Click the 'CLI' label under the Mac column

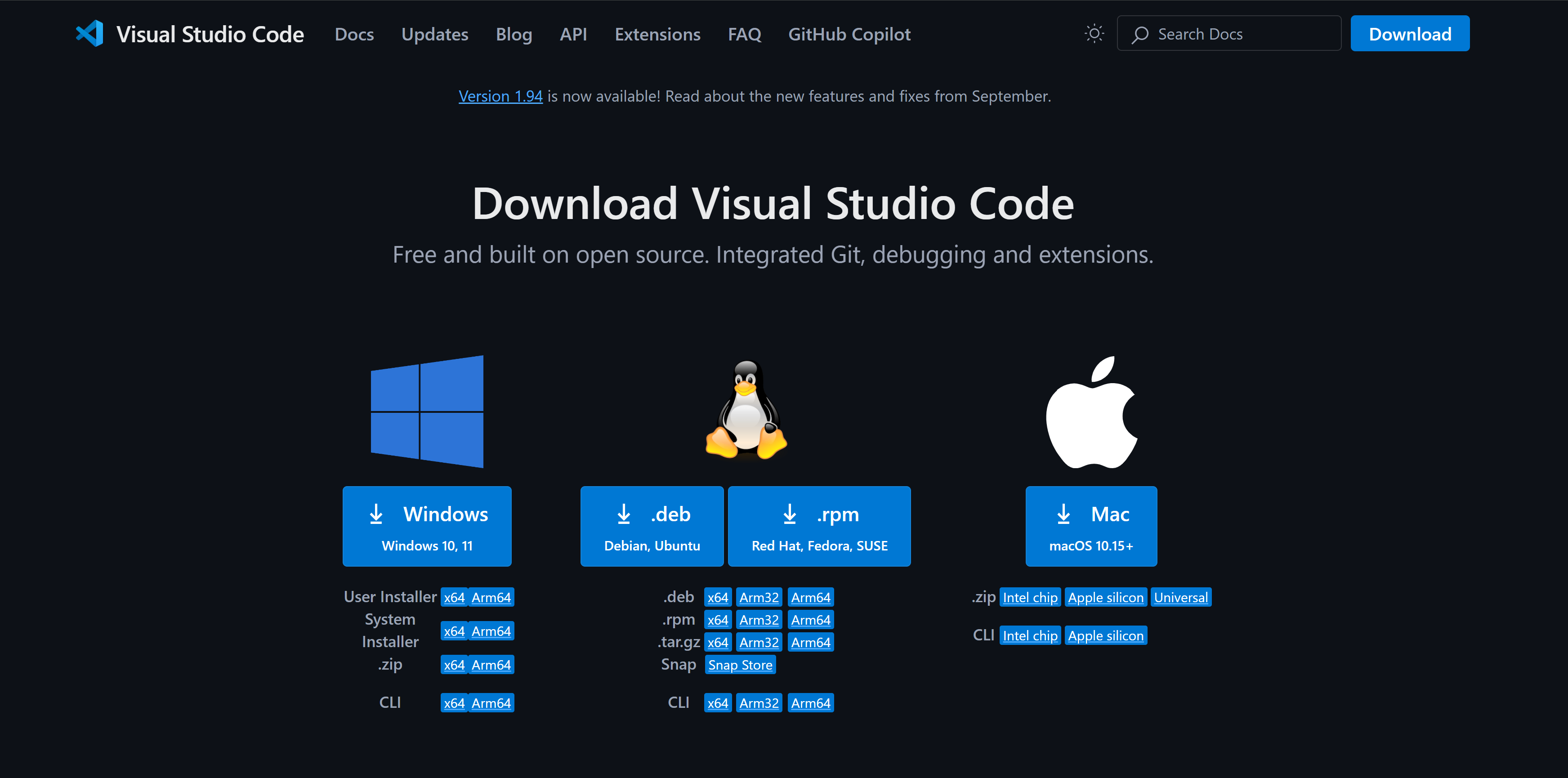[x=983, y=635]
